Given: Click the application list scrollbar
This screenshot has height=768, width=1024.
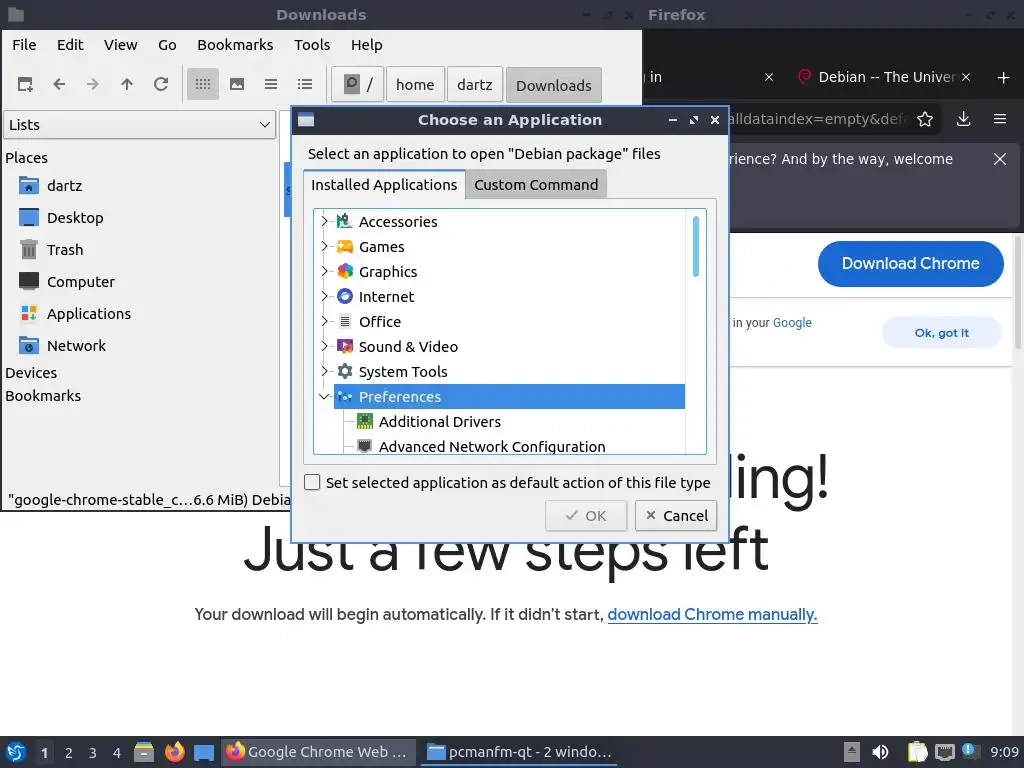Looking at the screenshot, I should click(696, 247).
